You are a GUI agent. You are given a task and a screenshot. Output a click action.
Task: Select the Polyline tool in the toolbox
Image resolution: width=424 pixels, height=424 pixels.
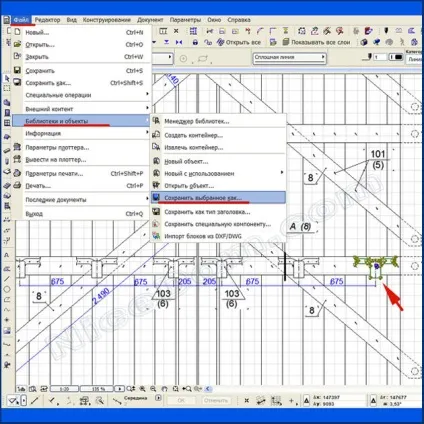pos(7,299)
